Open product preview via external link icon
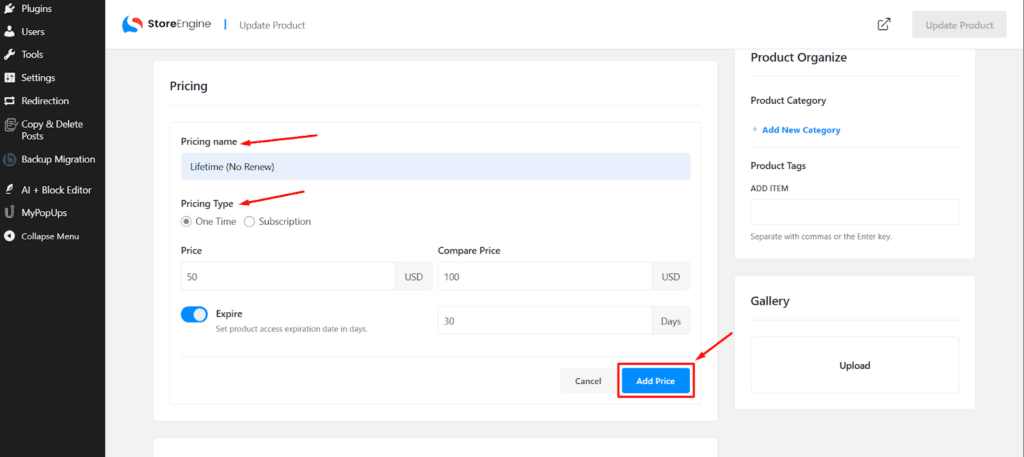 pyautogui.click(x=884, y=25)
